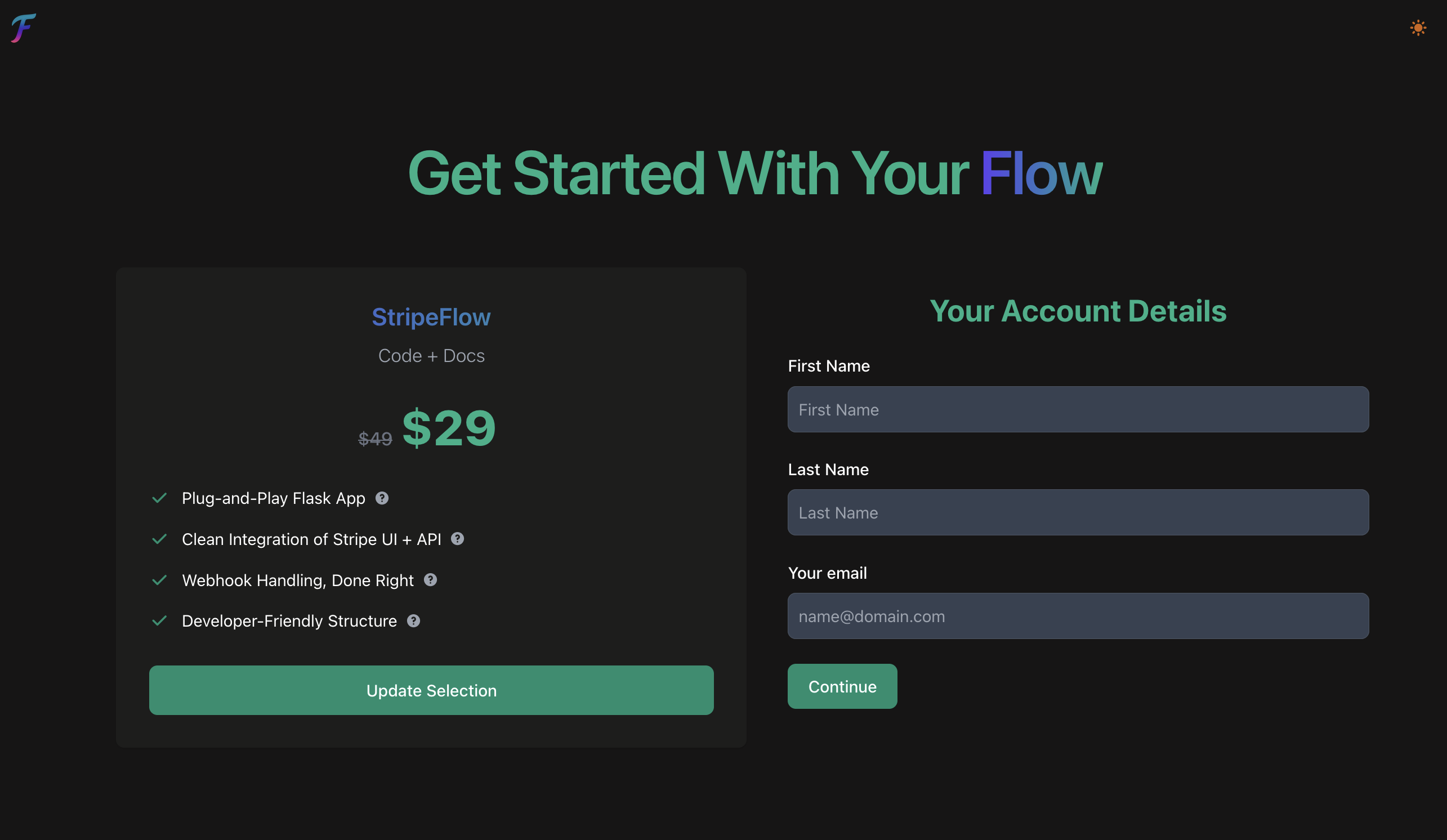Click the StripeFlow product title
The image size is (1447, 840).
point(431,317)
